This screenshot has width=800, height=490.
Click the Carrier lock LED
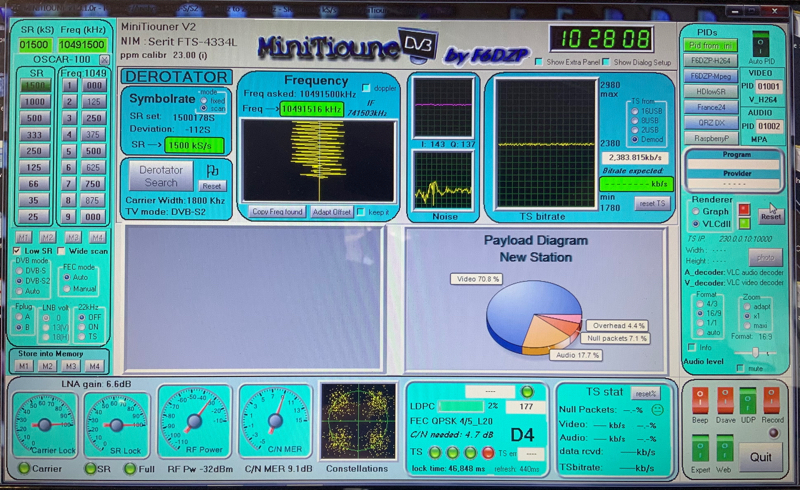[23, 468]
